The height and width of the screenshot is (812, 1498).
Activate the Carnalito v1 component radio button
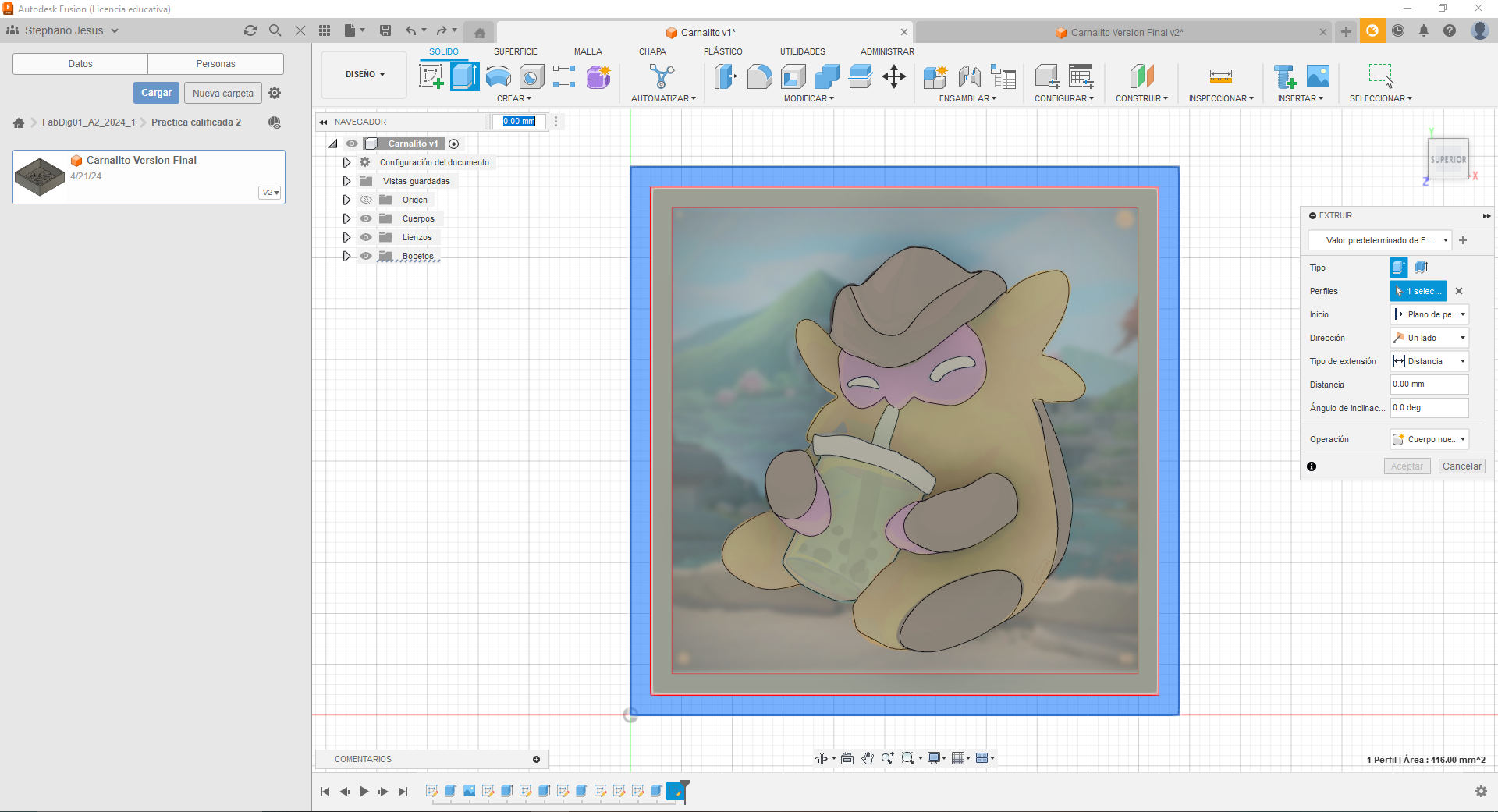[454, 144]
